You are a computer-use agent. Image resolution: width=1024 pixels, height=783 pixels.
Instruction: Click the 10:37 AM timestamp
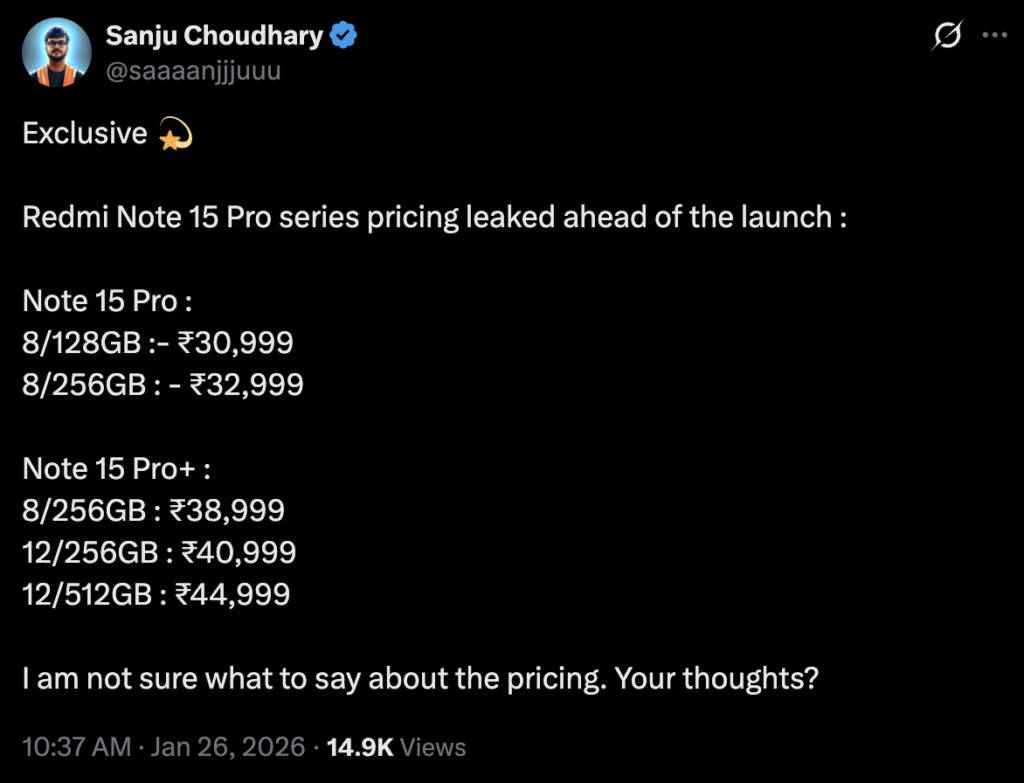(76, 747)
